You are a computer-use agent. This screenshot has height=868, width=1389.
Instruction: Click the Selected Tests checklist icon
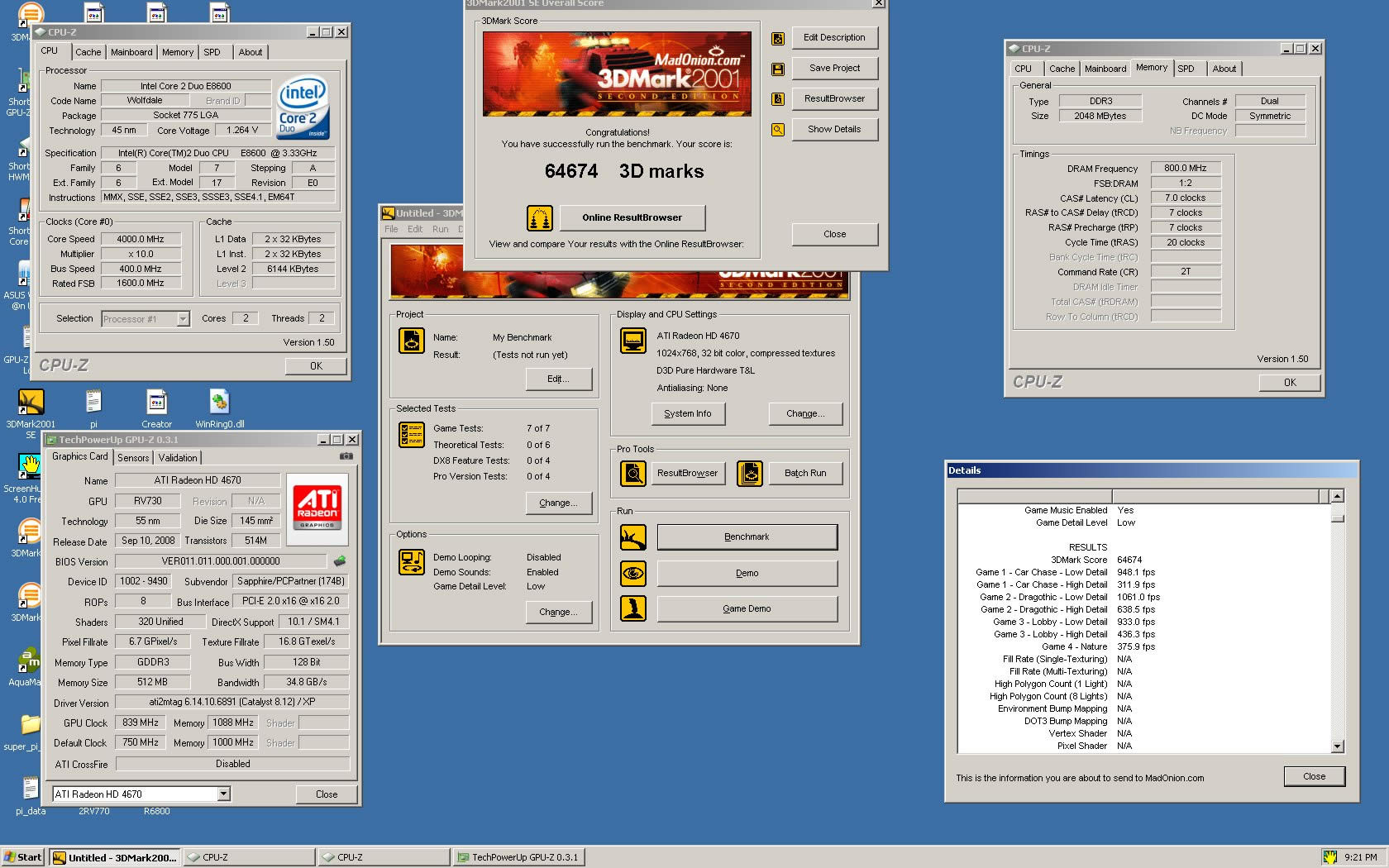(x=412, y=434)
